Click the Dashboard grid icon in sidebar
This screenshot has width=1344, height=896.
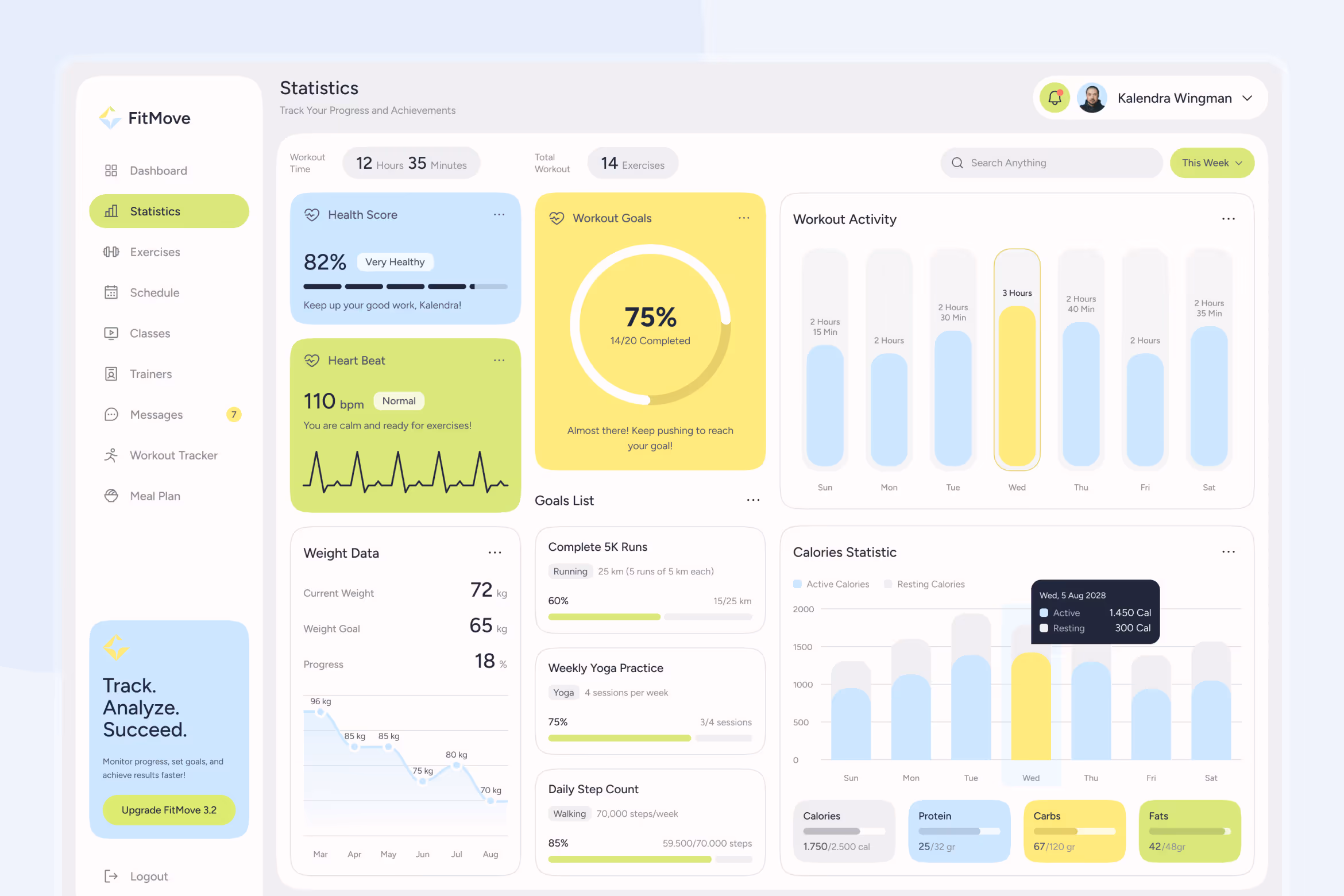[x=111, y=171]
